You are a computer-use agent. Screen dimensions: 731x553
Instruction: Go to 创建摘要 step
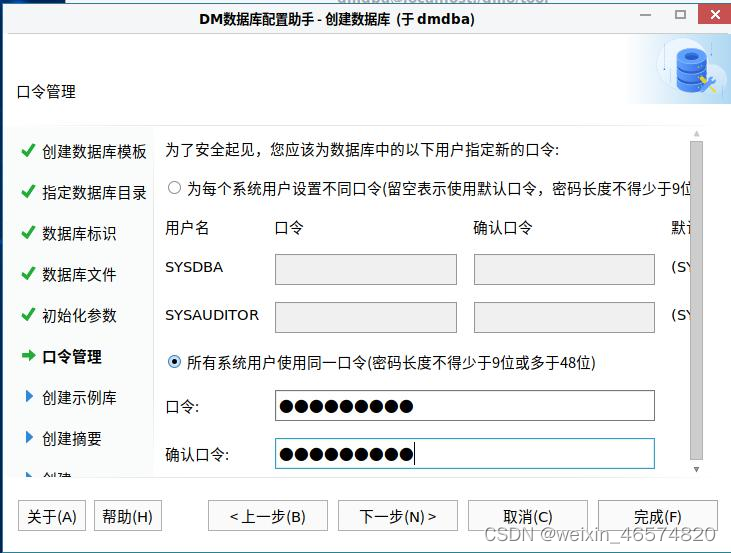tap(72, 439)
